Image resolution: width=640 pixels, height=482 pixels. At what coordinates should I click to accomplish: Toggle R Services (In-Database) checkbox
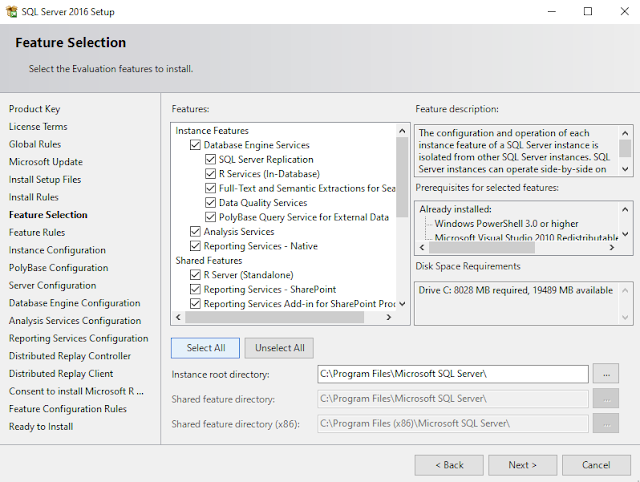click(x=210, y=174)
